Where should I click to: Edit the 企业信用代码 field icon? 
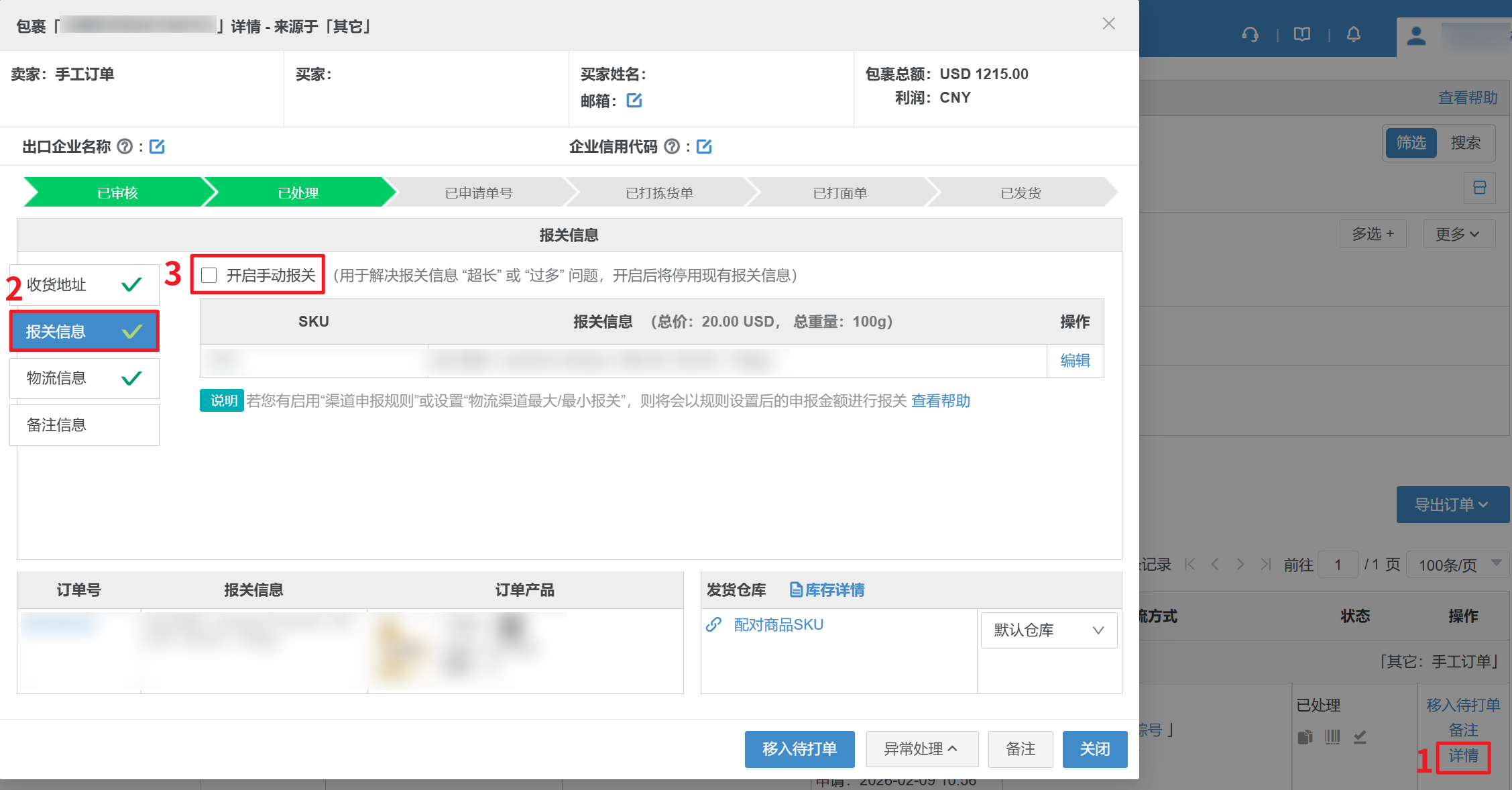[704, 146]
